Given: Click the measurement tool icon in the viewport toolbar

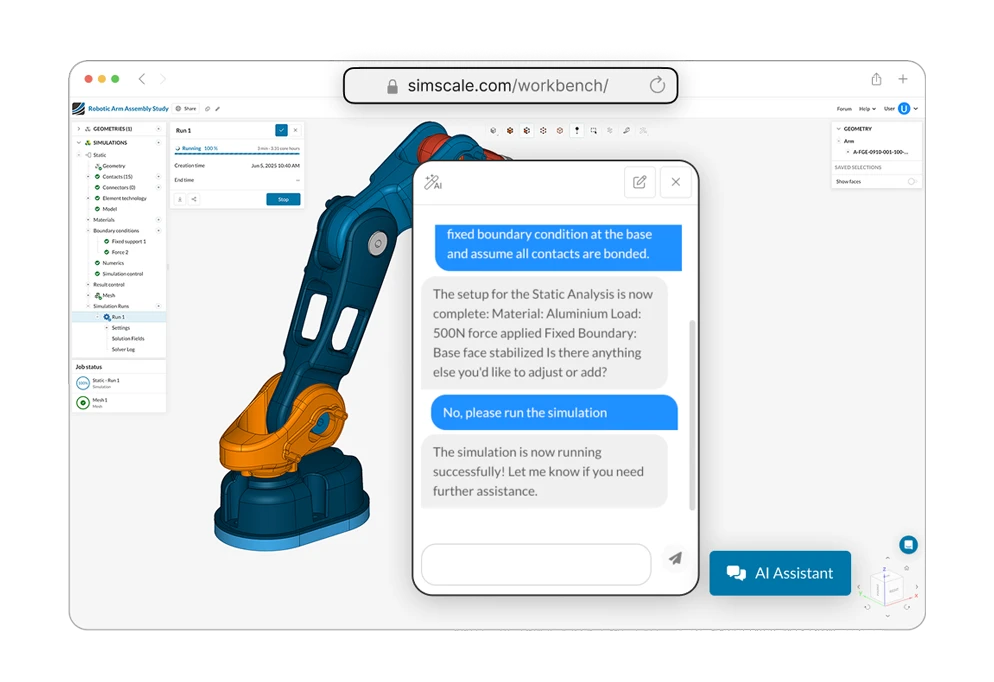Looking at the screenshot, I should (x=627, y=131).
